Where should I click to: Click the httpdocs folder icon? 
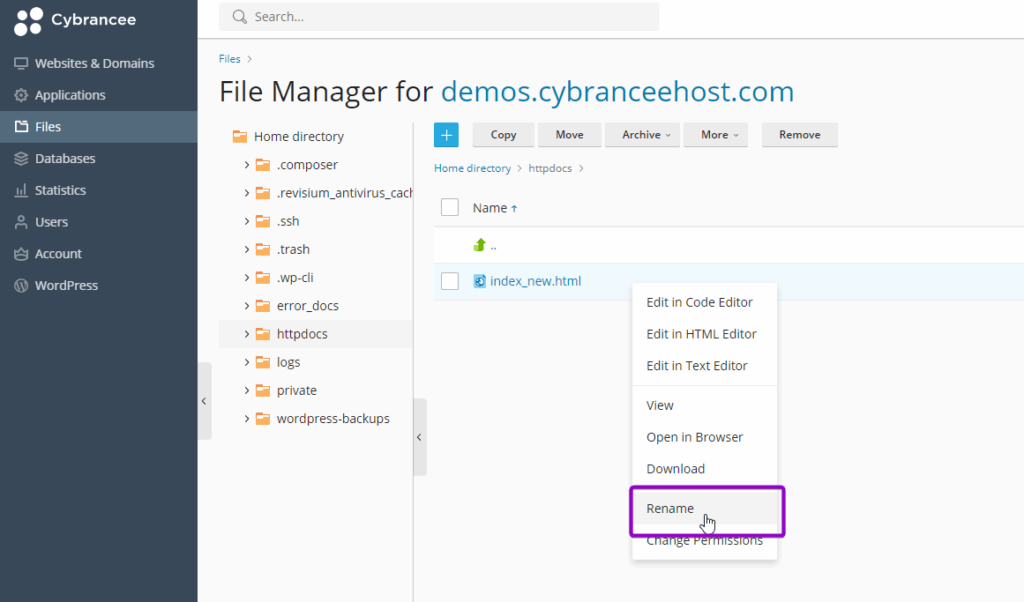tap(263, 334)
